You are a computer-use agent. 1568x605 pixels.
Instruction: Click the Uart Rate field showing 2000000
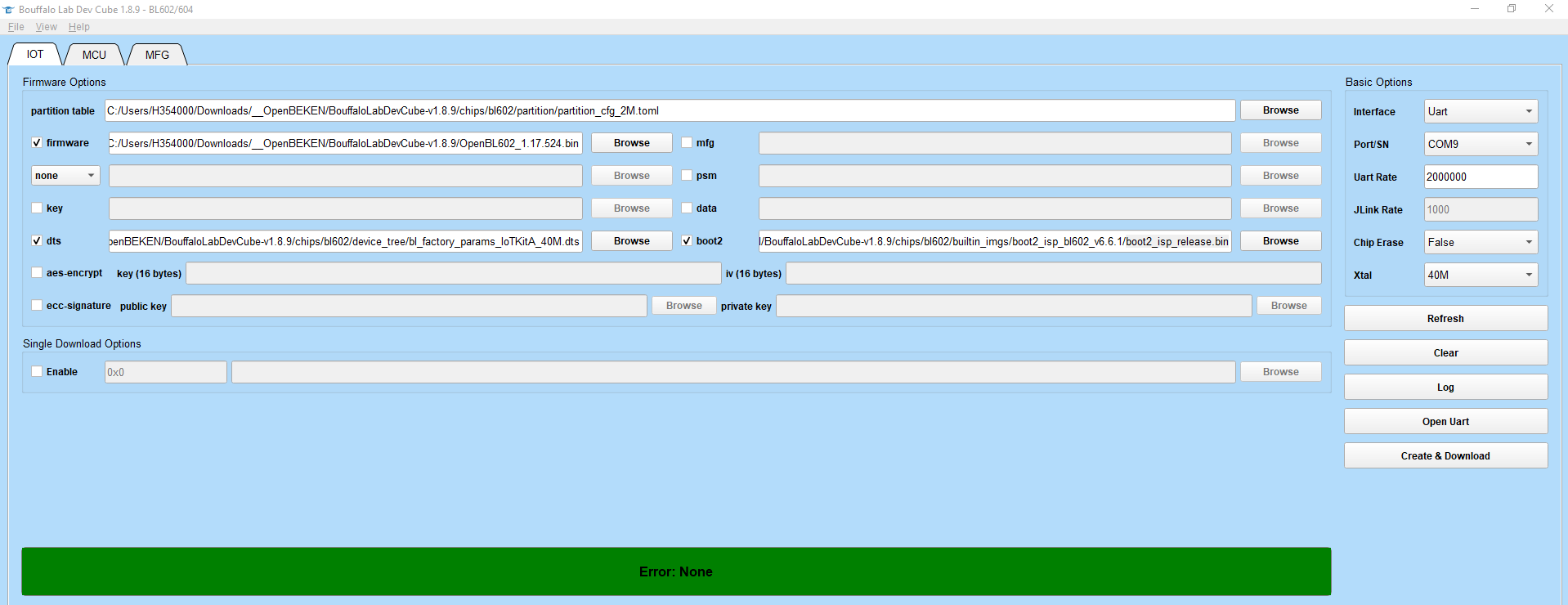(1481, 177)
